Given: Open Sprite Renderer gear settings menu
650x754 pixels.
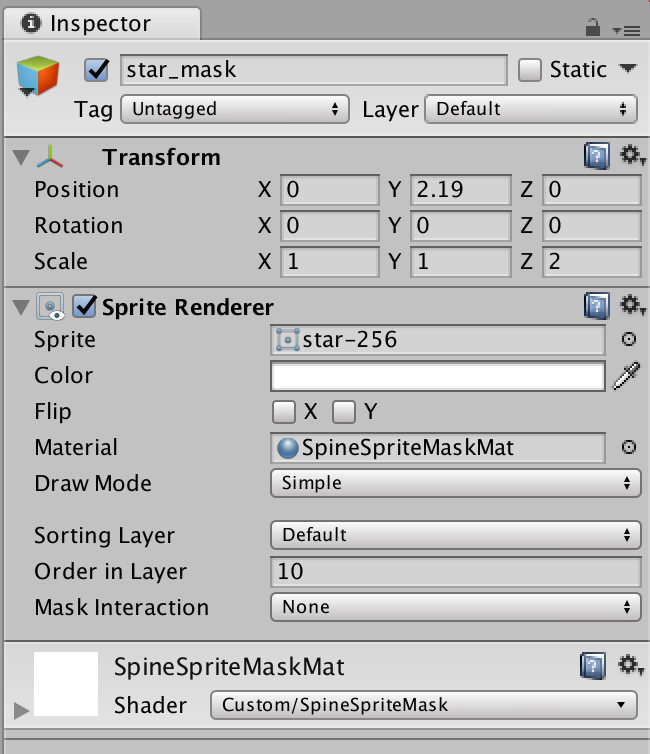Looking at the screenshot, I should pyautogui.click(x=632, y=305).
